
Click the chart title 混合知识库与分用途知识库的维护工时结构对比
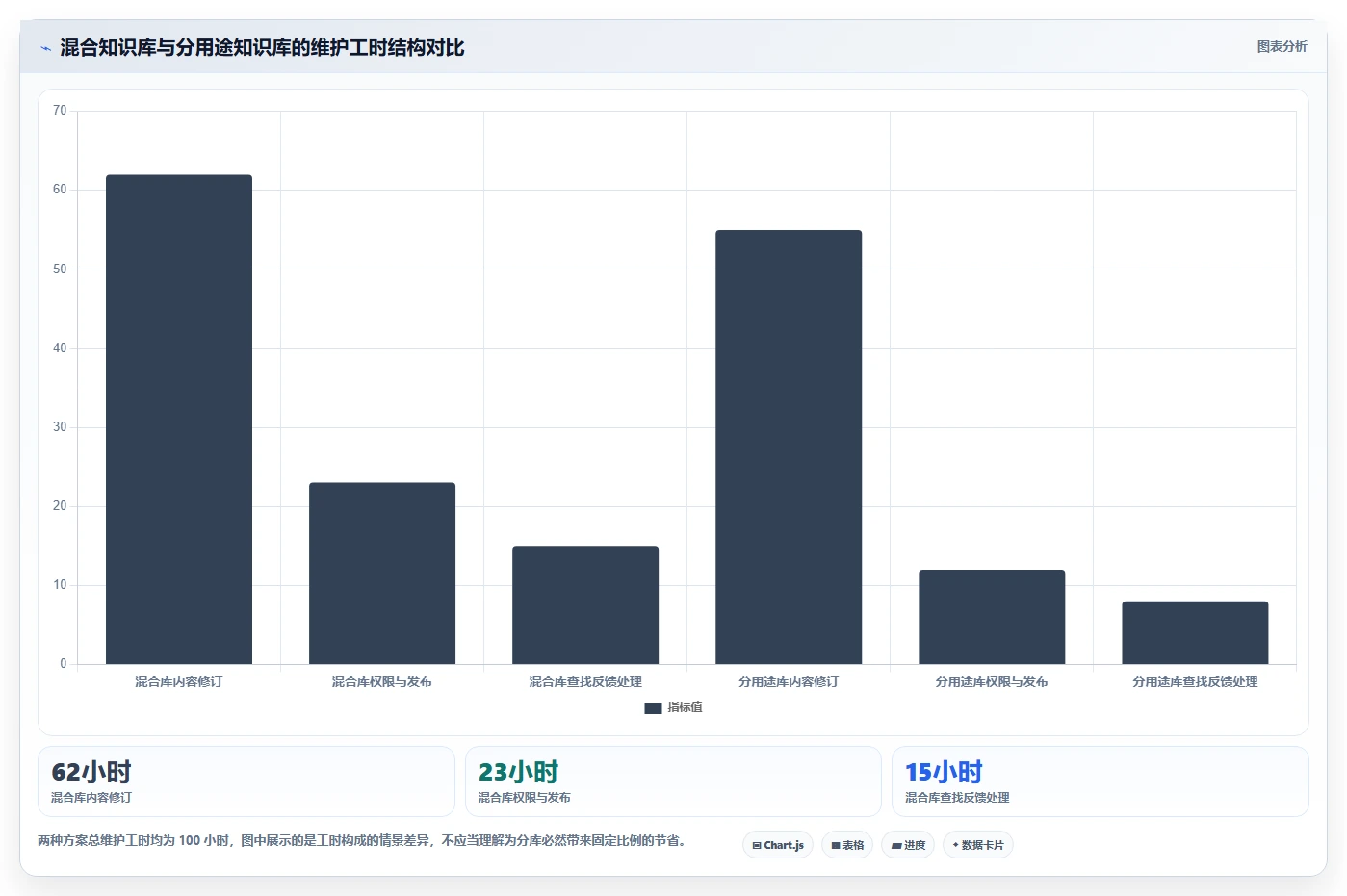pyautogui.click(x=262, y=48)
